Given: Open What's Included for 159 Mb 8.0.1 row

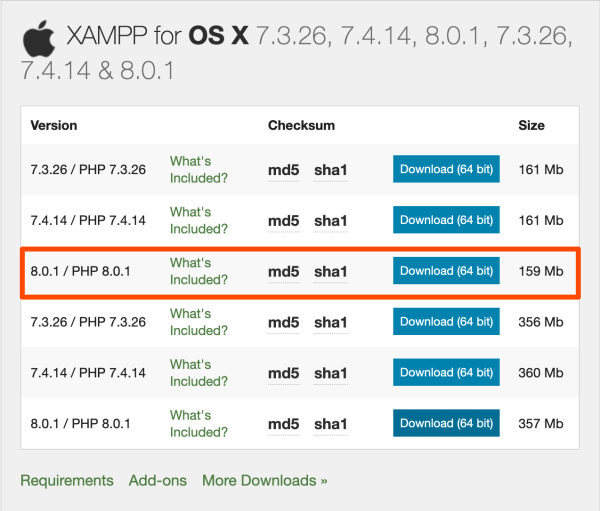Looking at the screenshot, I should click(199, 271).
